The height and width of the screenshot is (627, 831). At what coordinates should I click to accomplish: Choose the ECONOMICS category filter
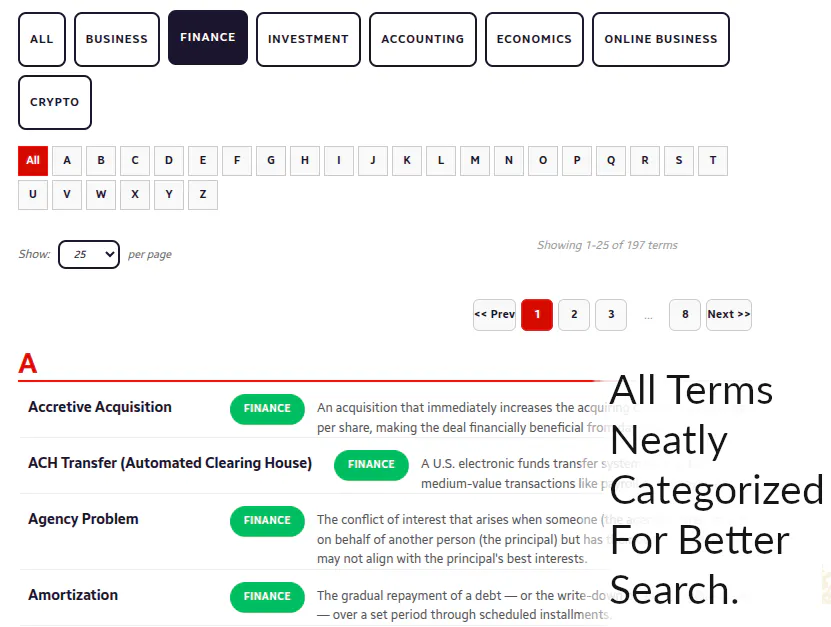pyautogui.click(x=534, y=39)
